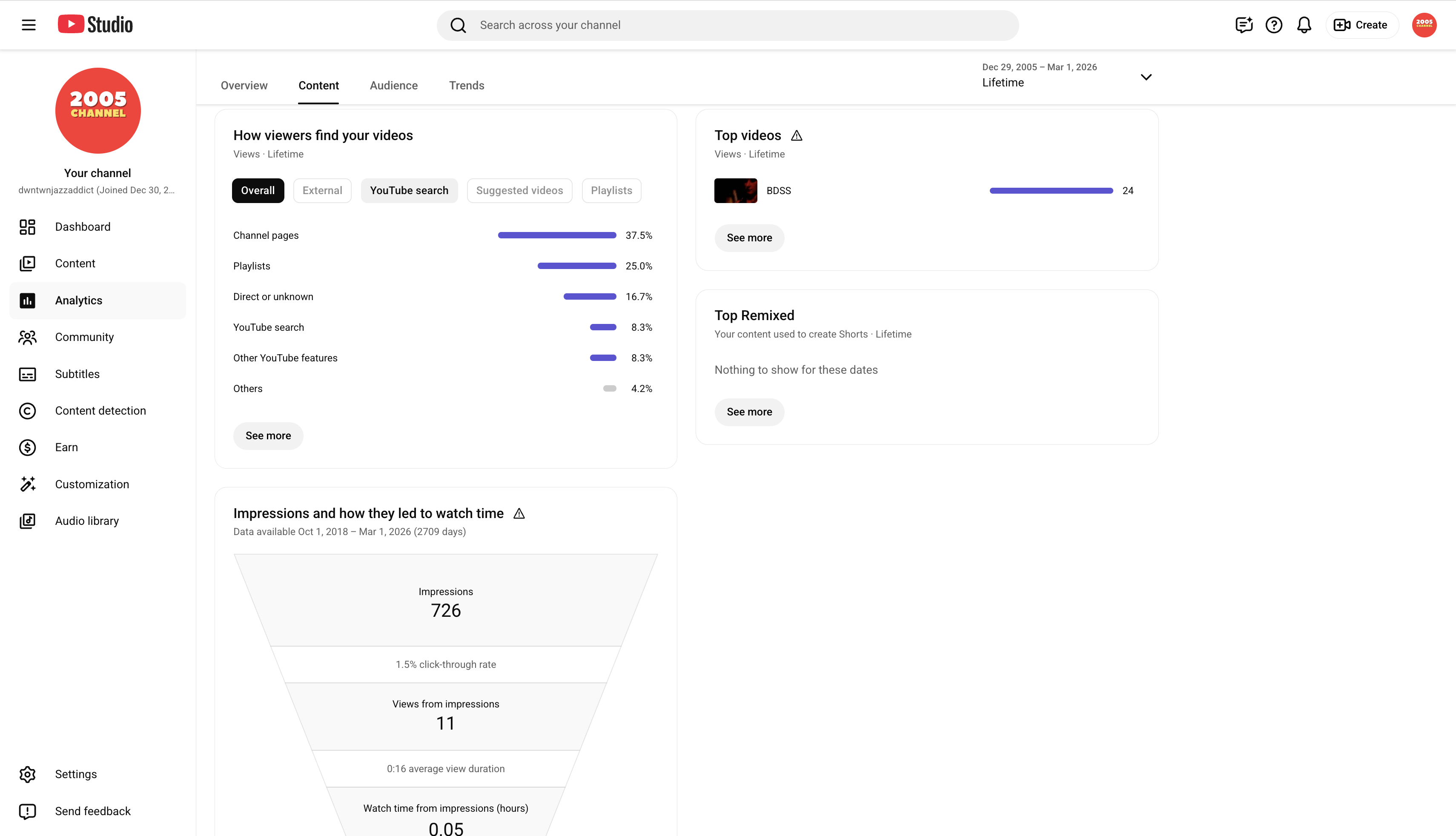Click the Subtitles caption icon
Screen dimensions: 1456x836
pyautogui.click(x=27, y=374)
